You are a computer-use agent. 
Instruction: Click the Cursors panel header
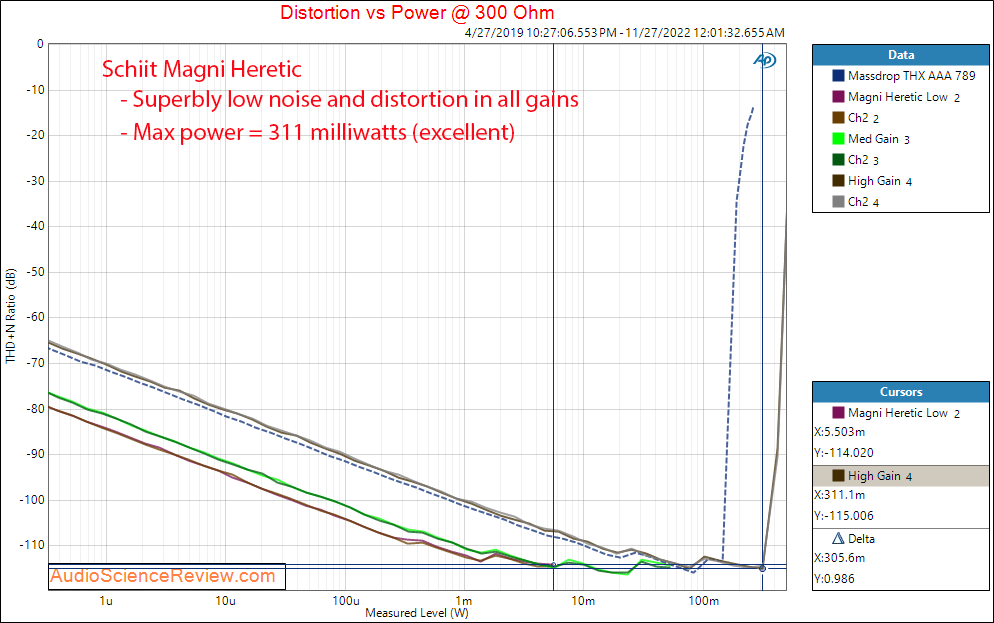point(901,392)
